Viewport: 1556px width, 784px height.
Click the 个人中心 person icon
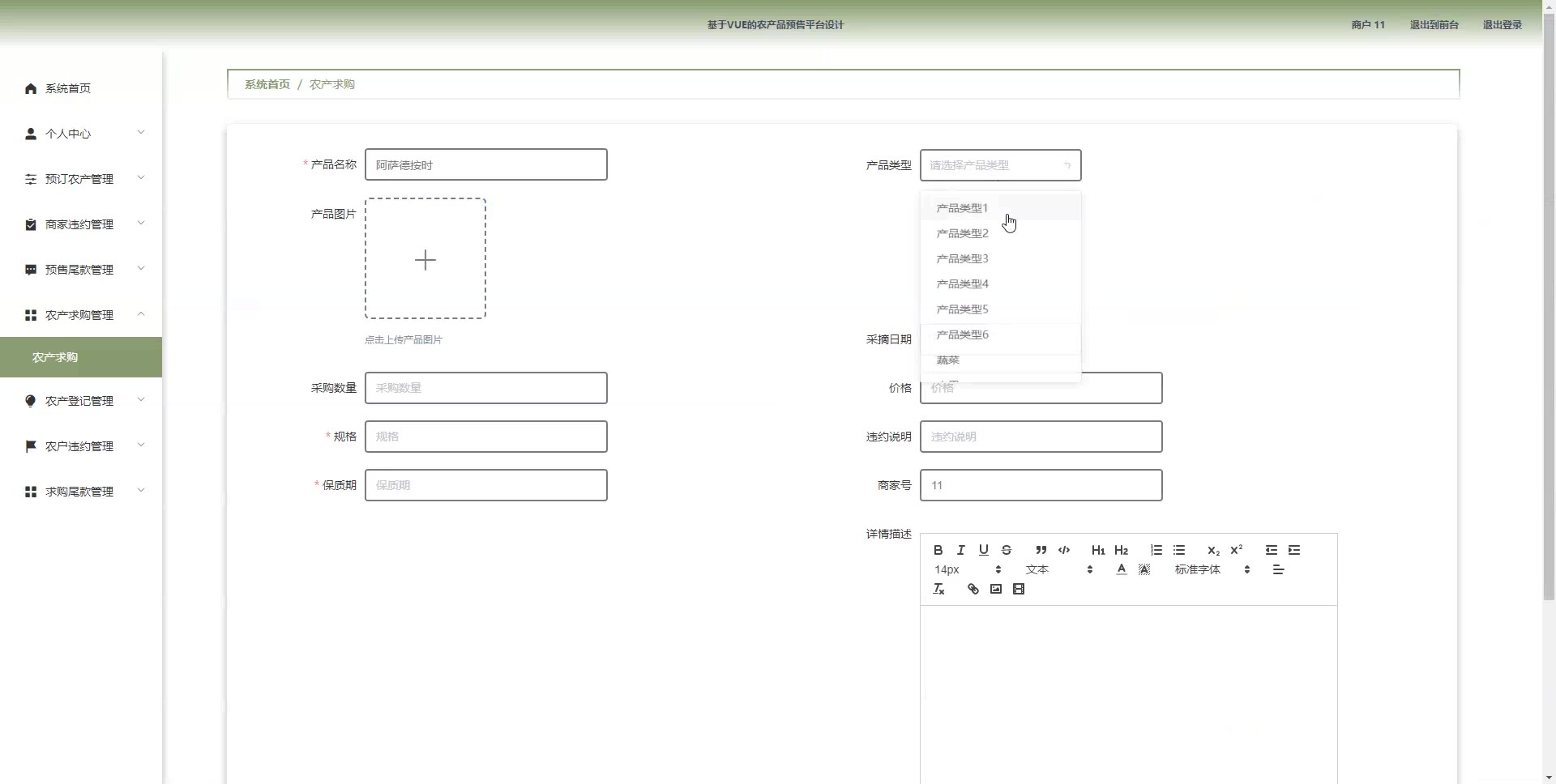31,134
